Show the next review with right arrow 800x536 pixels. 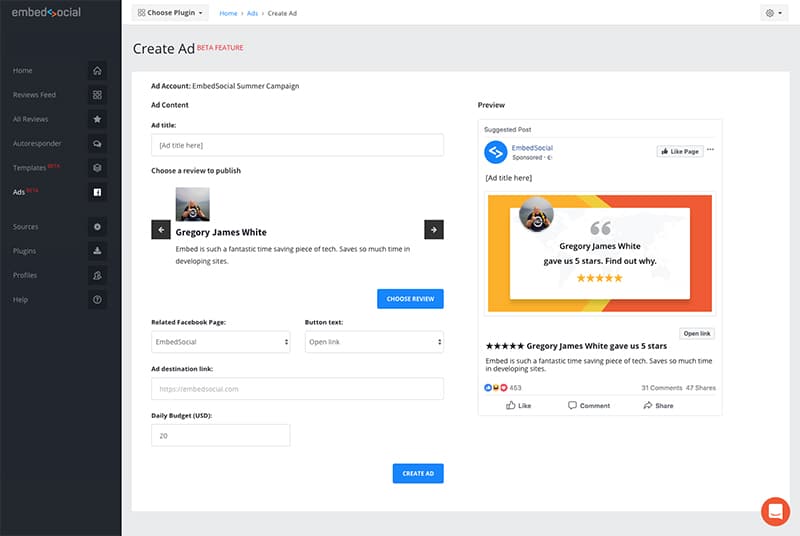pos(434,229)
